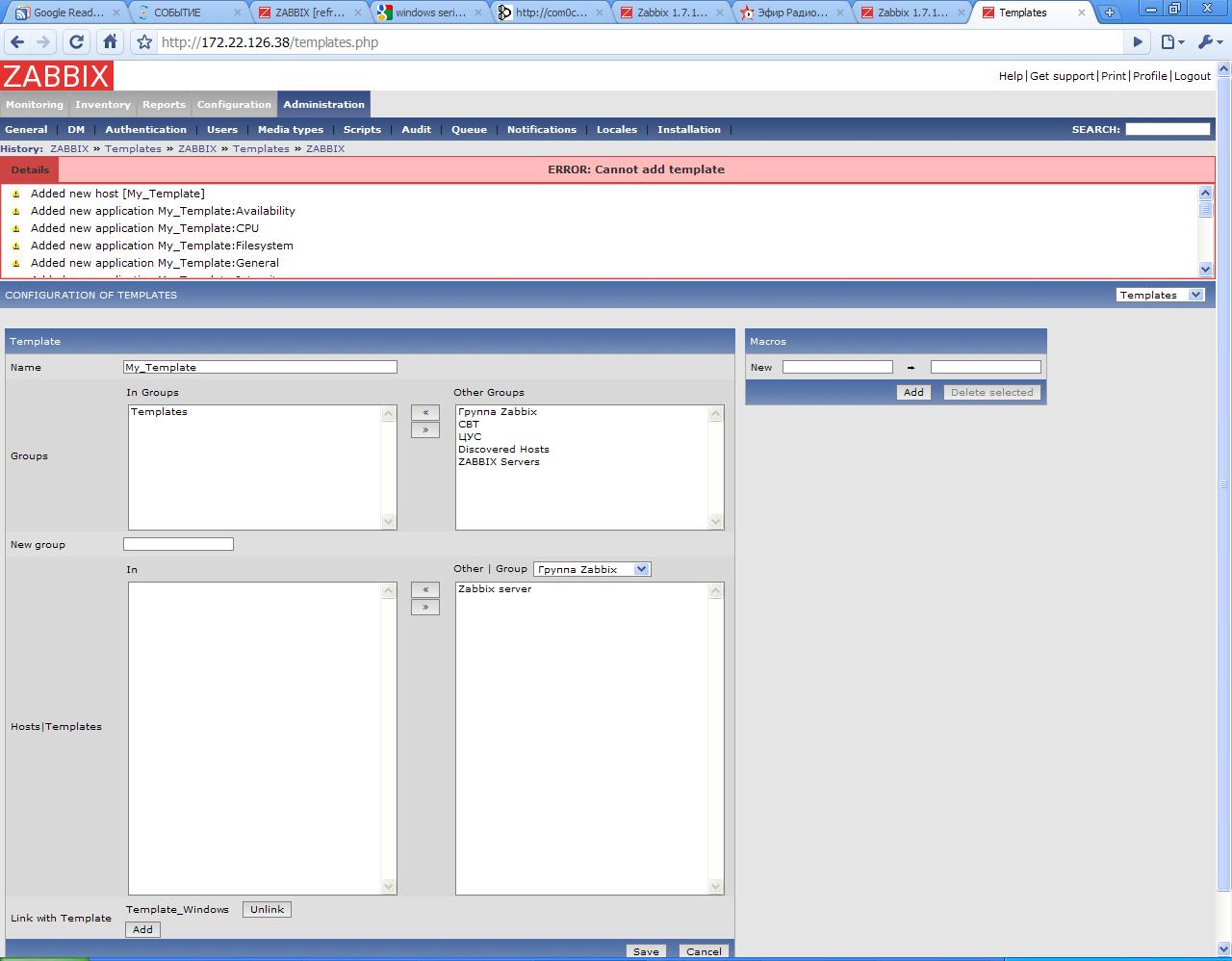Open the browser Page menu icon
The height and width of the screenshot is (961, 1232).
point(1171,42)
